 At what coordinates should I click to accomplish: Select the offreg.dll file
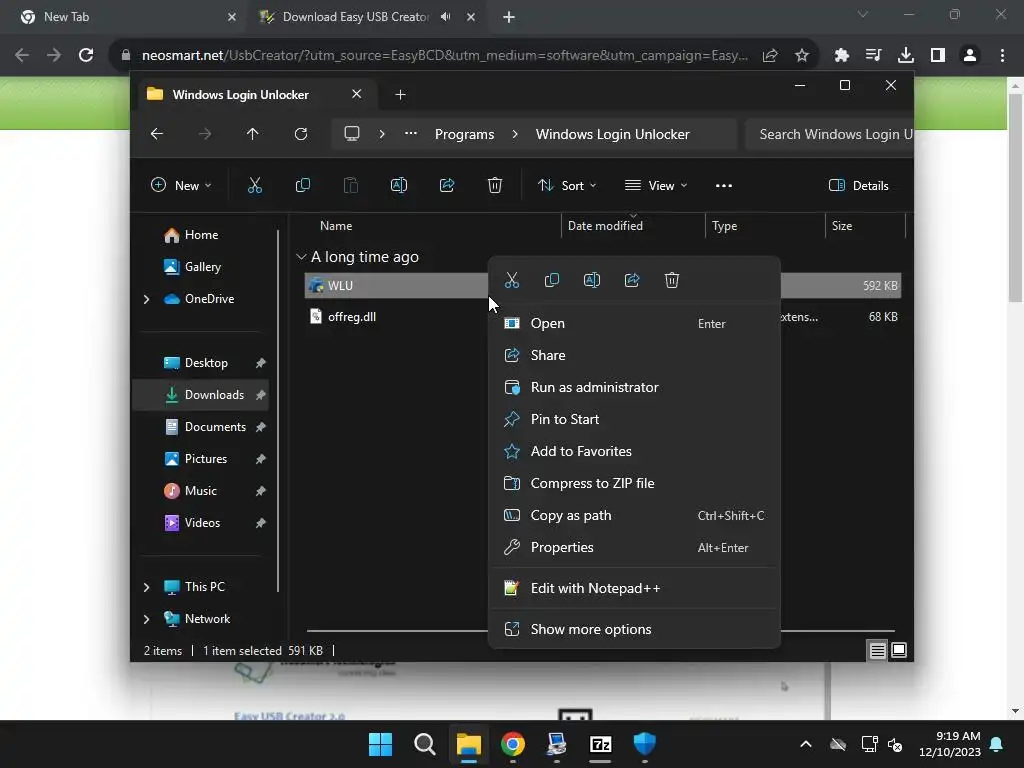point(351,317)
